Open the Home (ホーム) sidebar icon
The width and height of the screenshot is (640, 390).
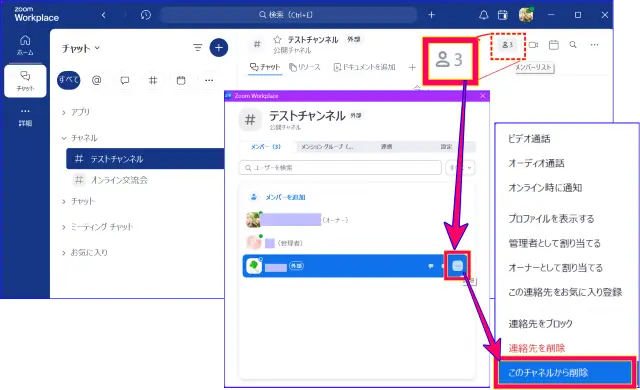pos(25,44)
